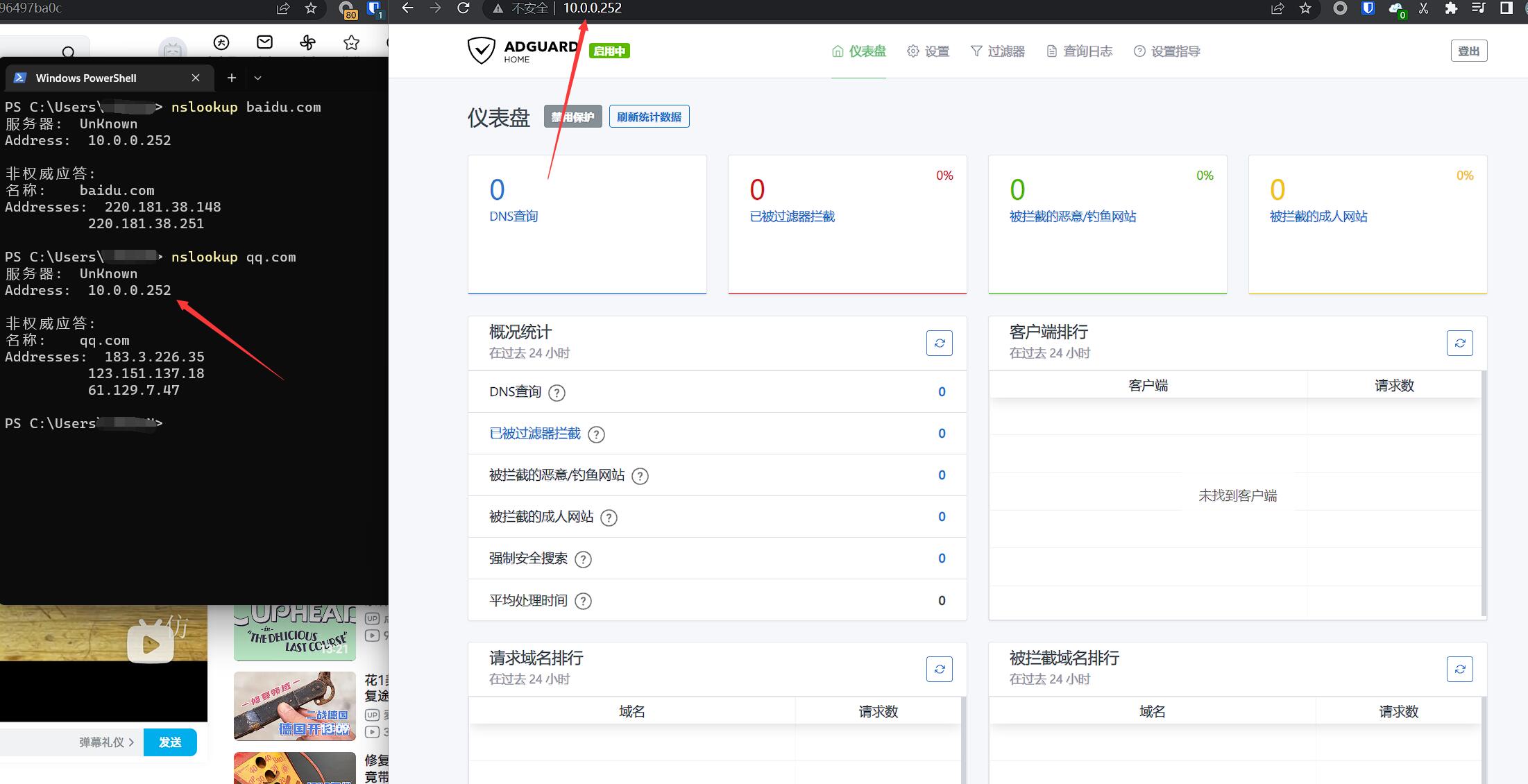Reload the AdGuard Home browser page
The height and width of the screenshot is (784, 1528).
pos(464,8)
